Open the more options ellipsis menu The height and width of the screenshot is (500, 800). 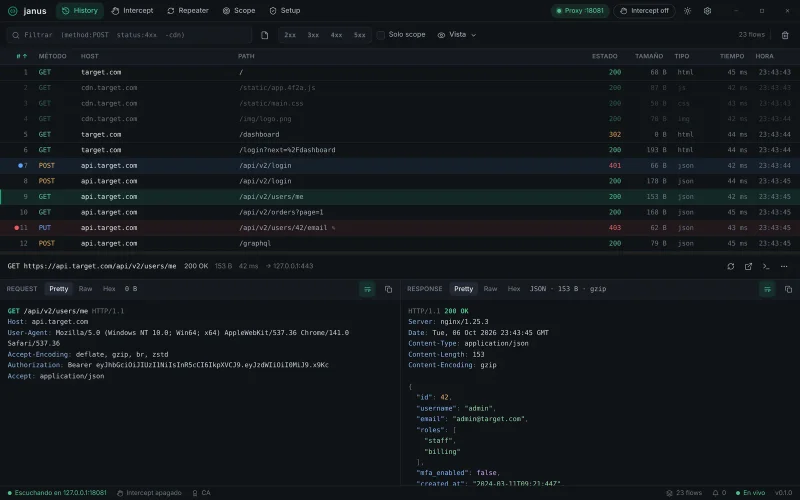click(x=784, y=266)
